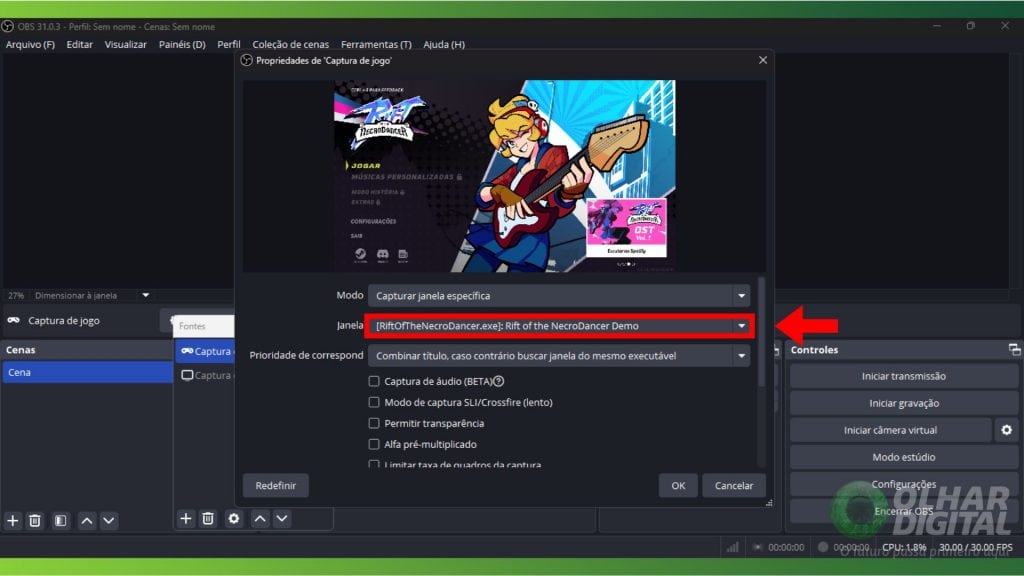The image size is (1024, 576).
Task: Undock the Controles panel icon
Action: pyautogui.click(x=1014, y=350)
